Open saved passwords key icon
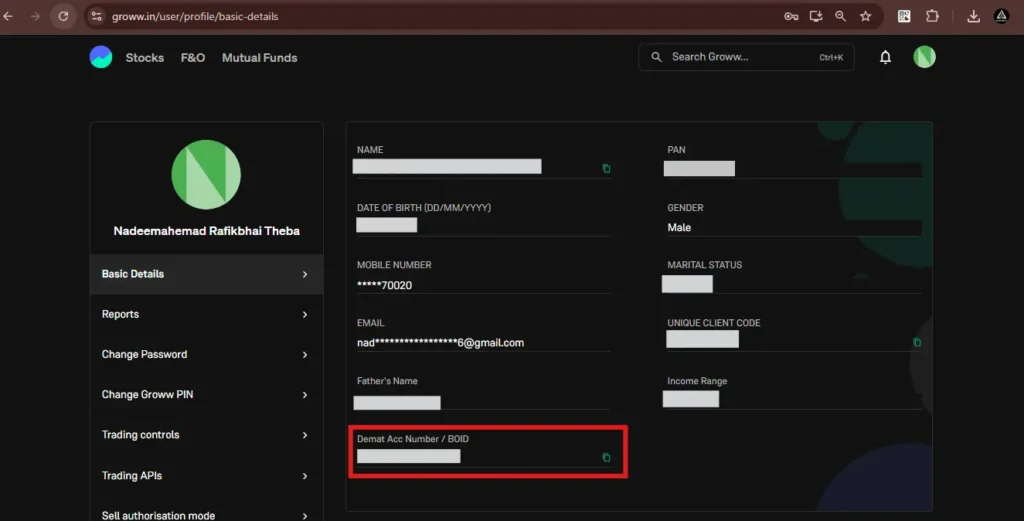This screenshot has width=1024, height=521. click(x=791, y=16)
